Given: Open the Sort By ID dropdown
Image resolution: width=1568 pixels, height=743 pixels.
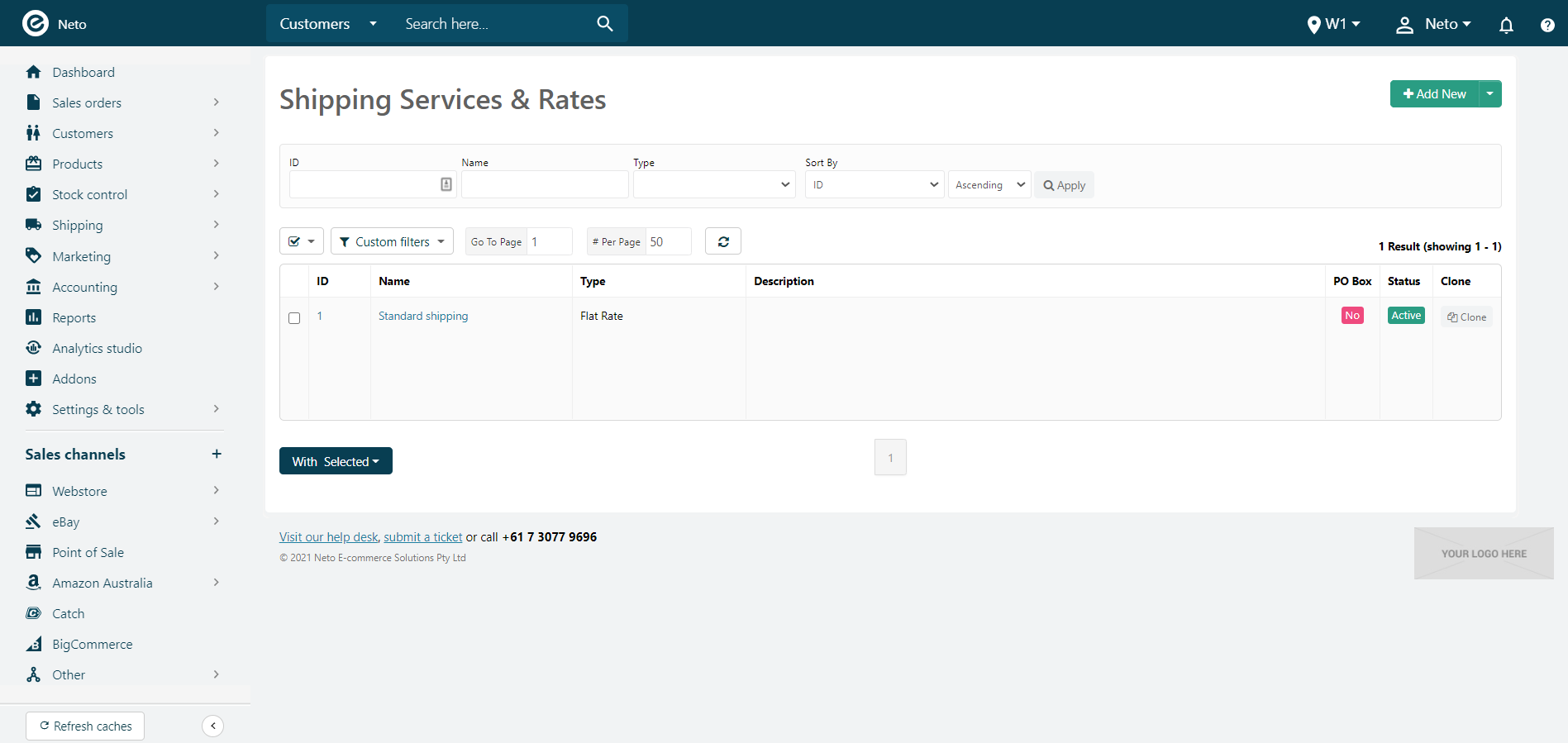Looking at the screenshot, I should pyautogui.click(x=875, y=184).
